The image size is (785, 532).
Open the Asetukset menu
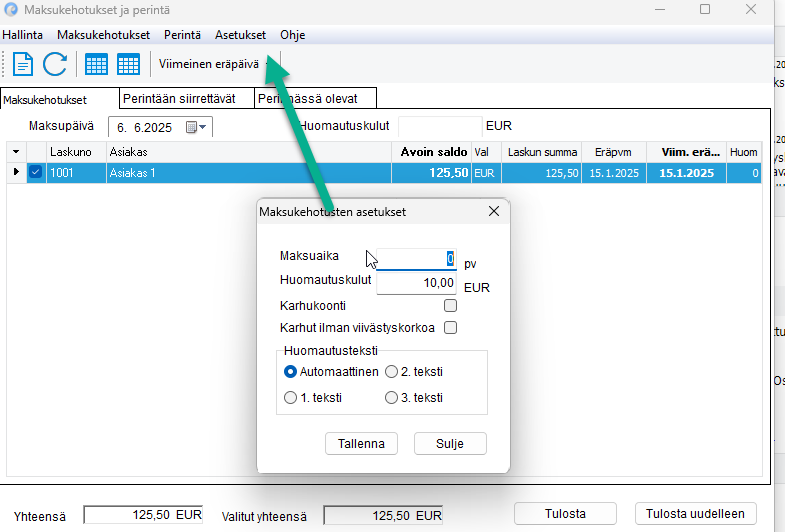[x=240, y=35]
